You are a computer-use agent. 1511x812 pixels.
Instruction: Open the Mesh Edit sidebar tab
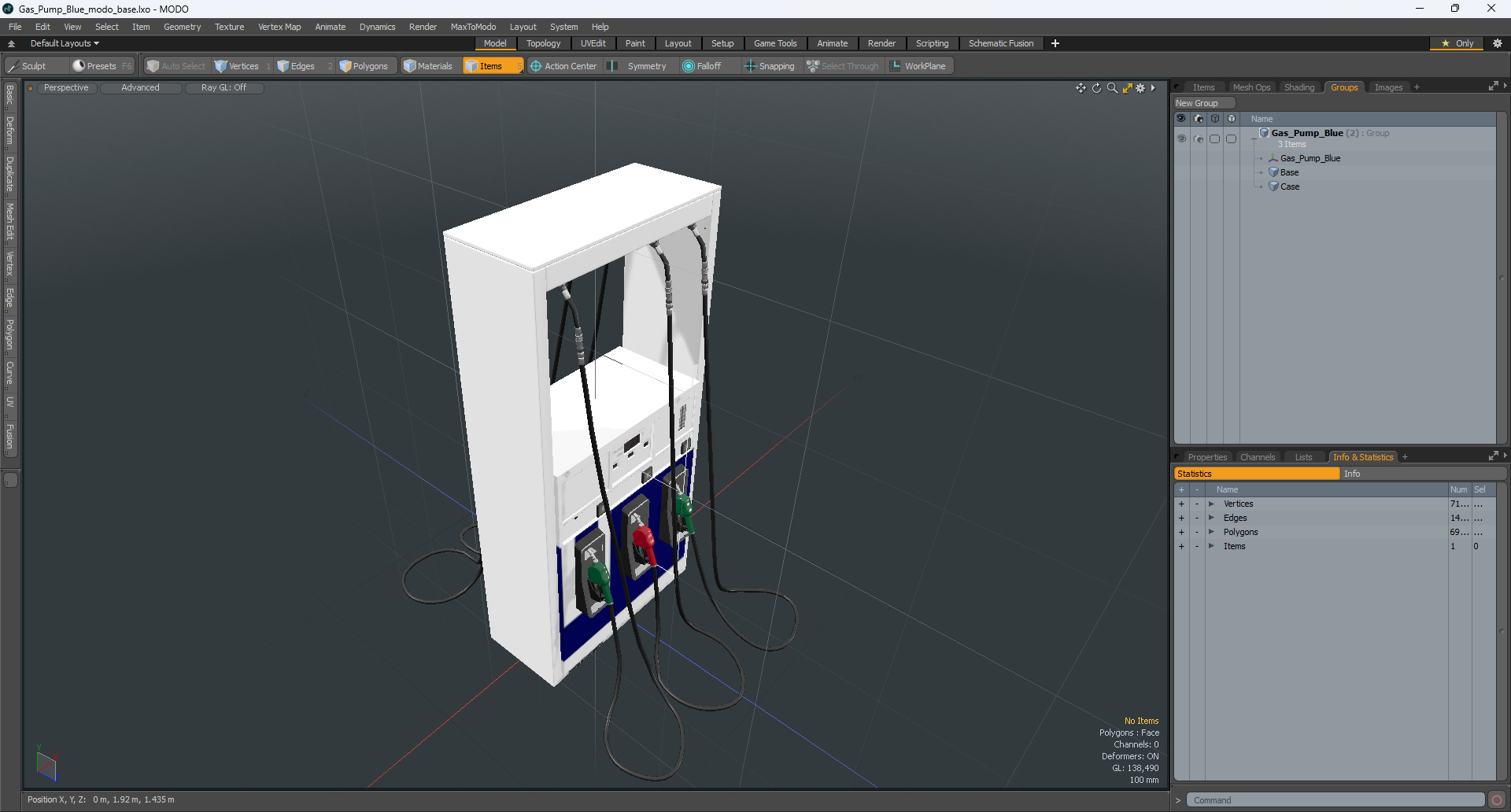point(9,222)
